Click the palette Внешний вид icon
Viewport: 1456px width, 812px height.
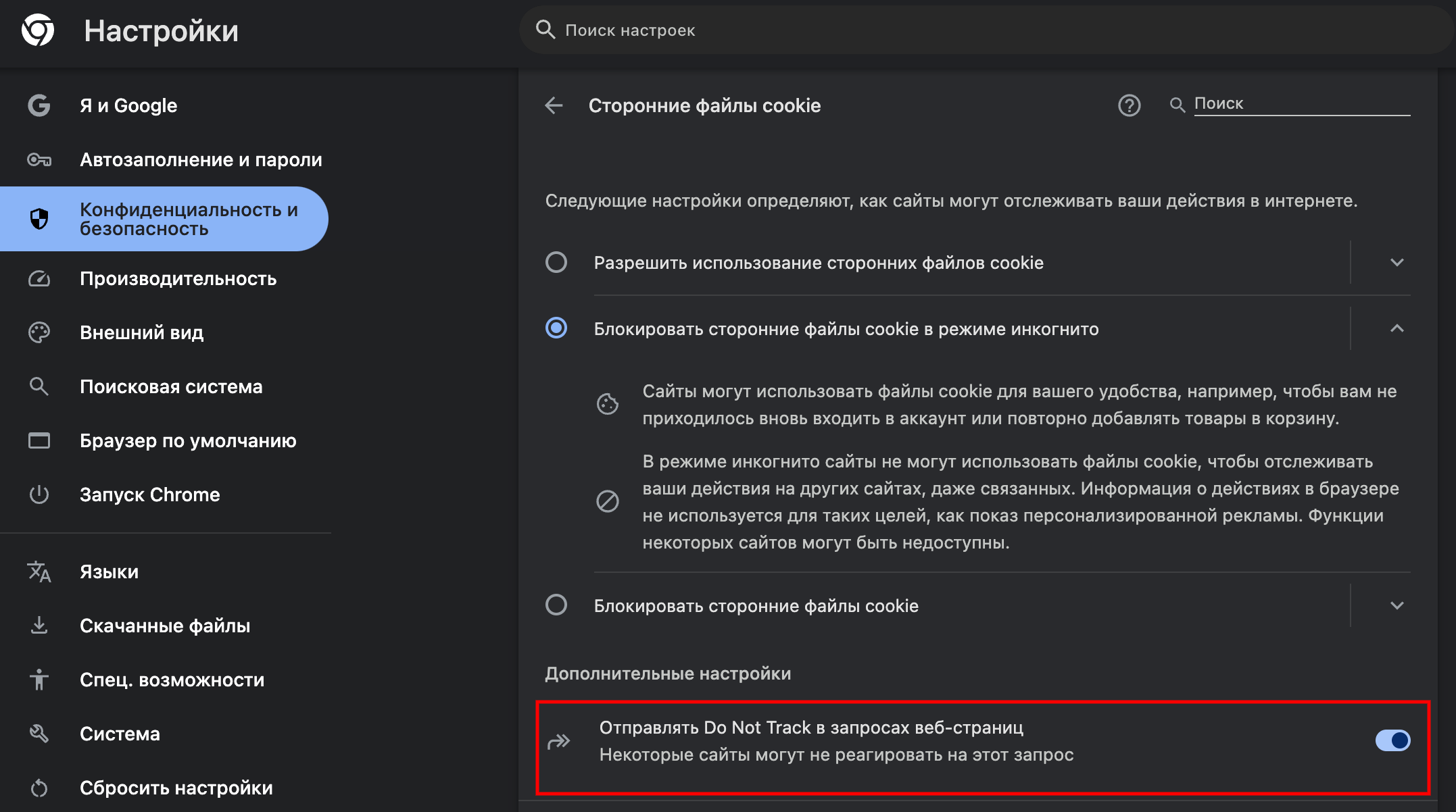[x=39, y=332]
